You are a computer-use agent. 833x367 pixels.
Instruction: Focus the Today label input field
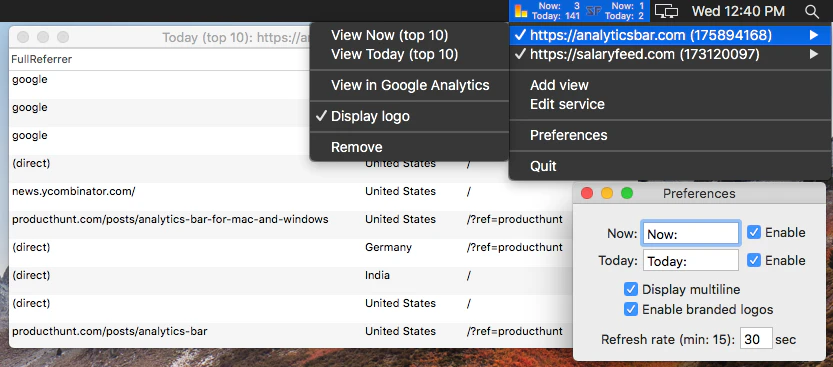[x=691, y=261]
